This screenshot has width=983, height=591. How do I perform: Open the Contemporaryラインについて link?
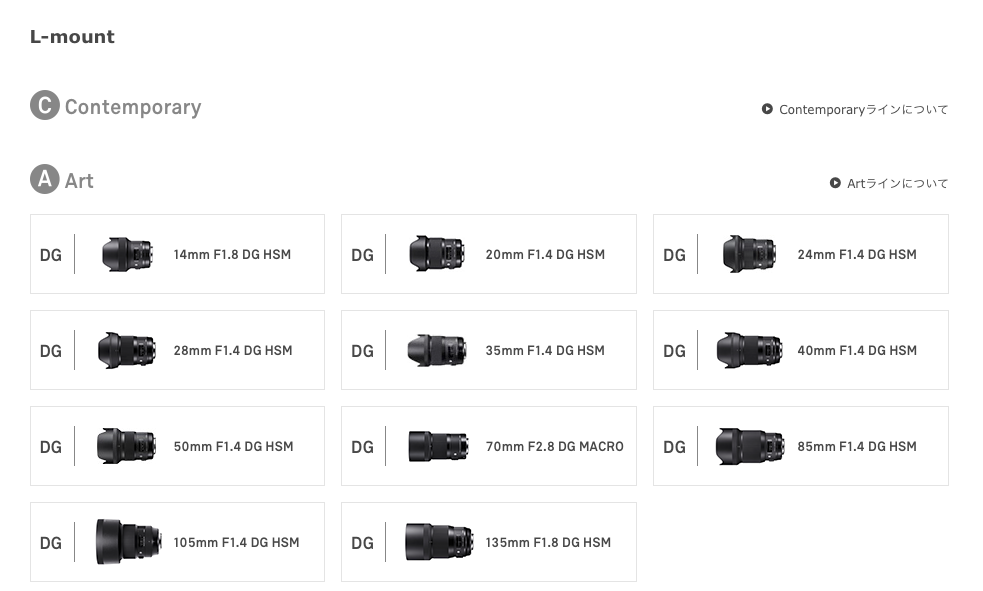point(863,109)
